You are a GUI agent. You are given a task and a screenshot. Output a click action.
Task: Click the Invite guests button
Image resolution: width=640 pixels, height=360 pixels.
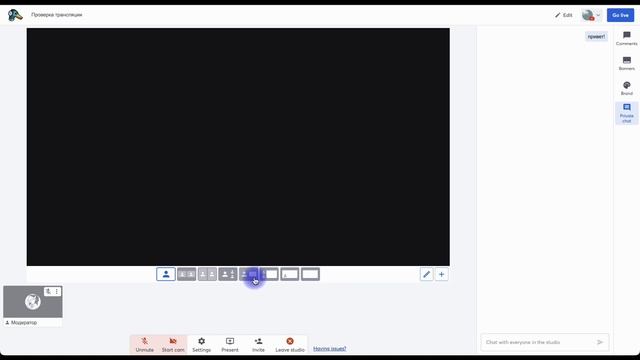258,344
